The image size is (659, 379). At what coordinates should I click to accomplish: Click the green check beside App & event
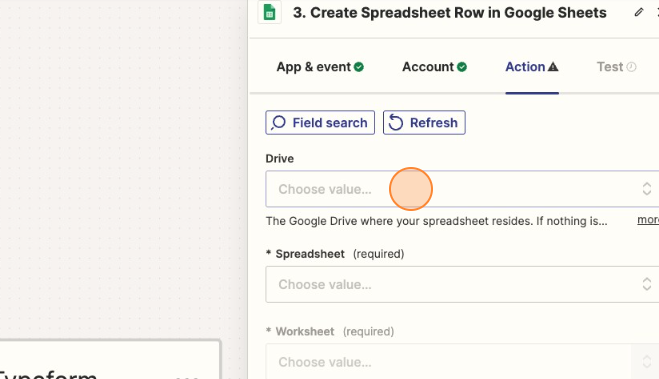pos(359,67)
